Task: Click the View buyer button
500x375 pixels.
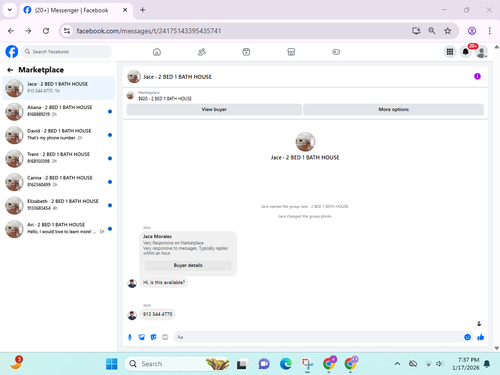Action: coord(214,109)
